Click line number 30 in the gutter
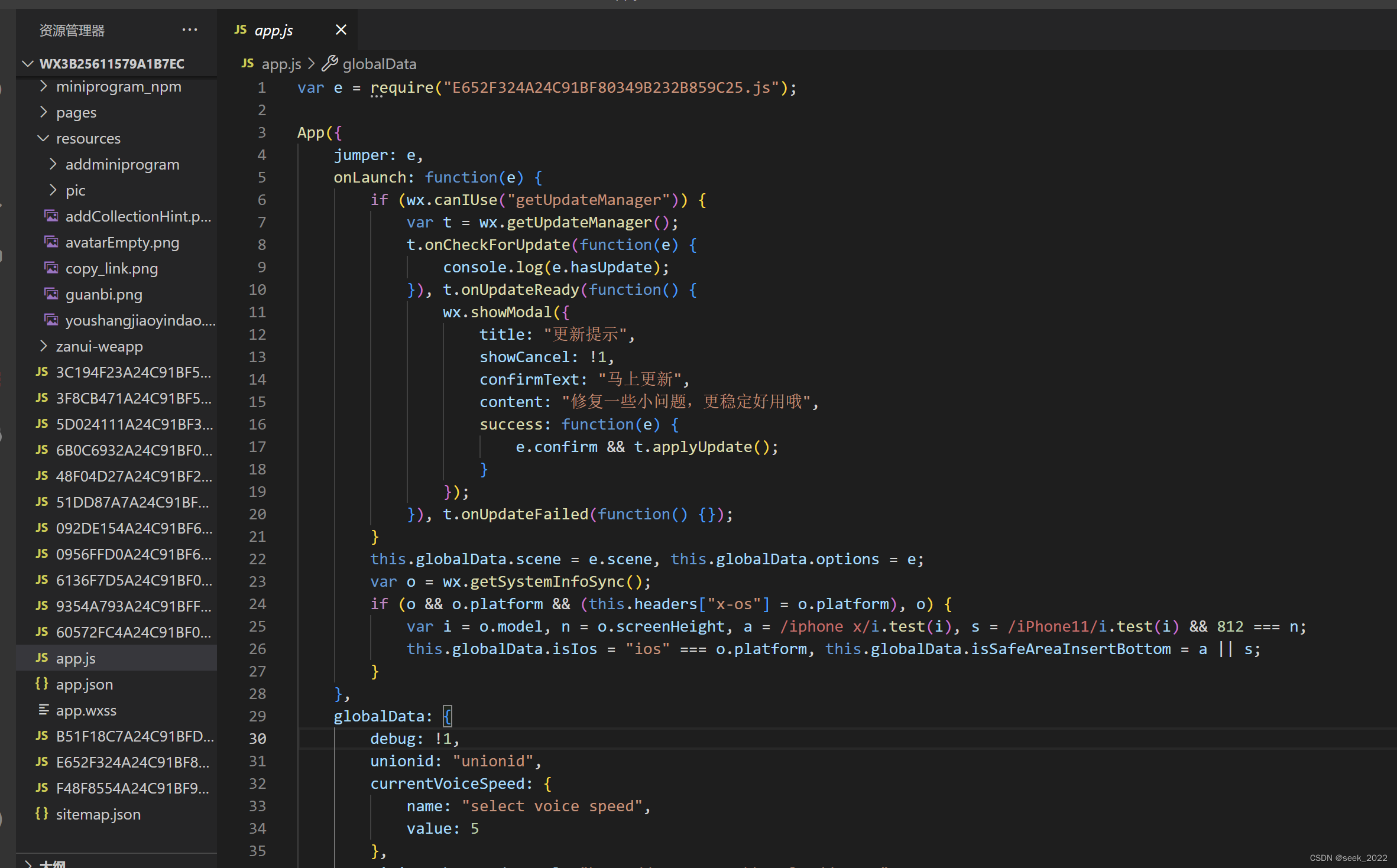 (257, 739)
